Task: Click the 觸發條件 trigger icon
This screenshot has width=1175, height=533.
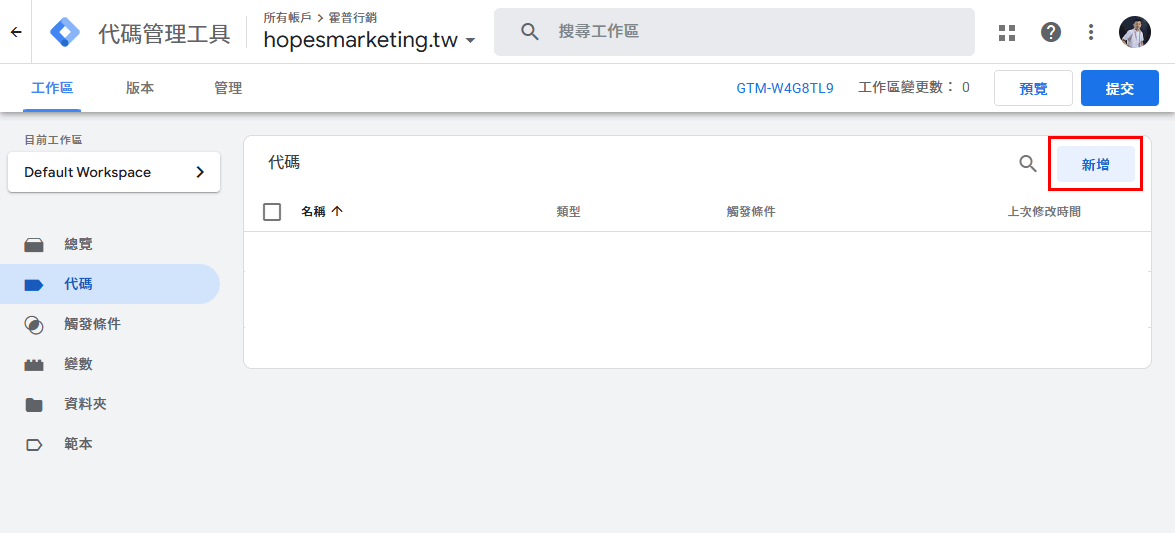Action: tap(34, 325)
